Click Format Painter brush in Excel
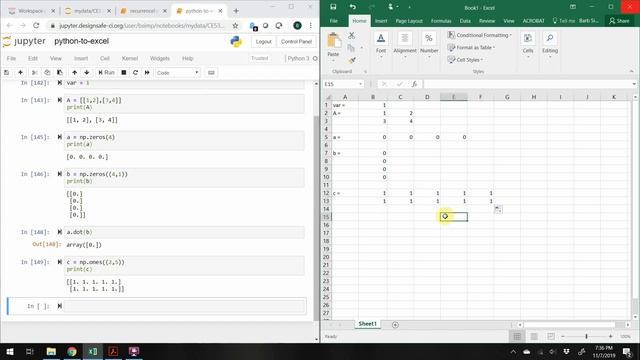 351,60
